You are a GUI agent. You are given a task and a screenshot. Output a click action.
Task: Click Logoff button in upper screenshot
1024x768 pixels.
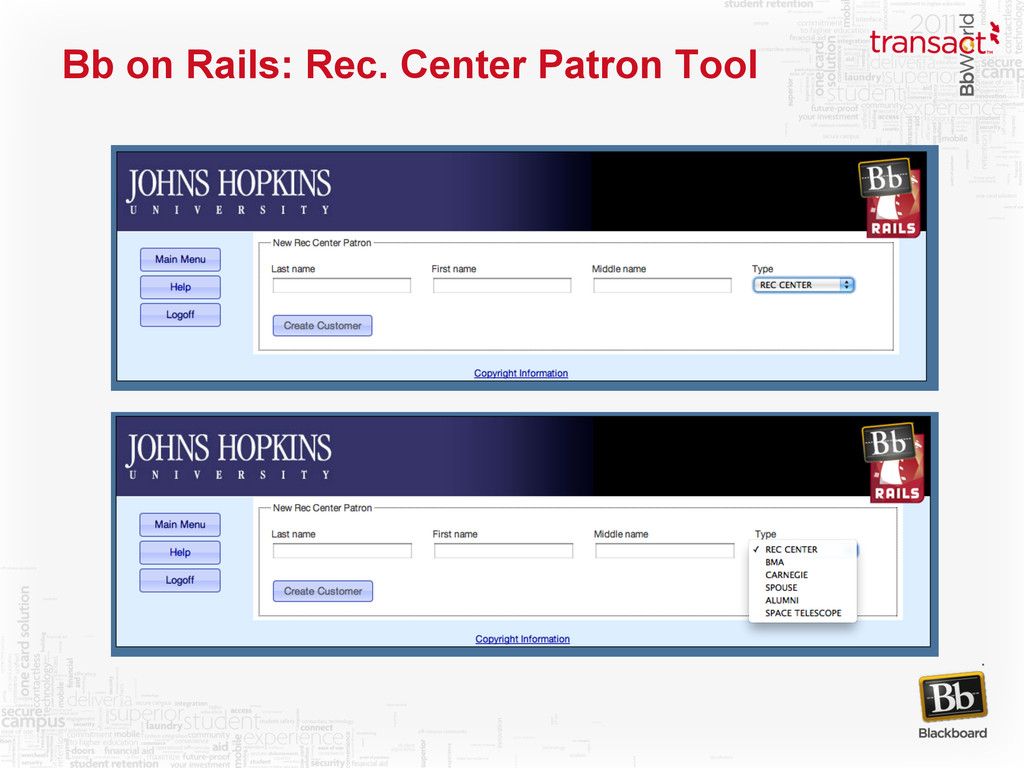[x=180, y=315]
